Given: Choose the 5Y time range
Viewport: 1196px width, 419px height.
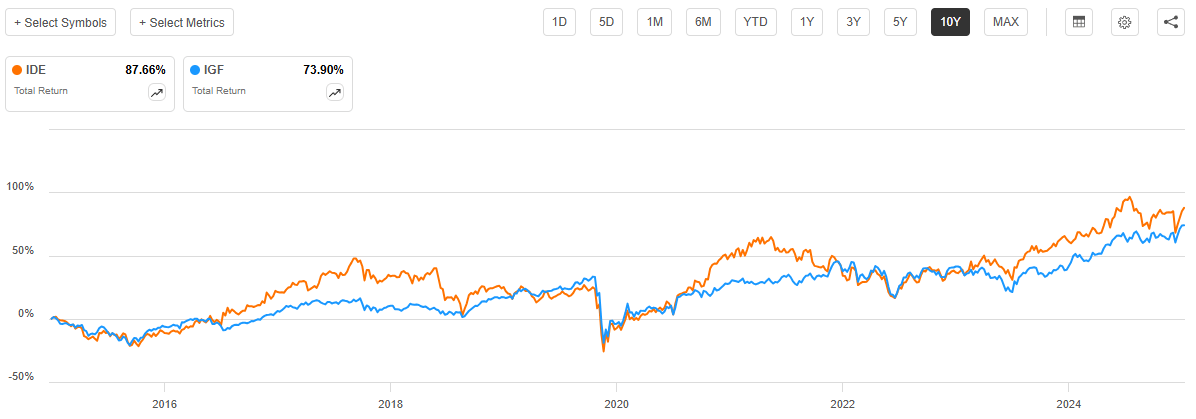Looking at the screenshot, I should tap(901, 22).
